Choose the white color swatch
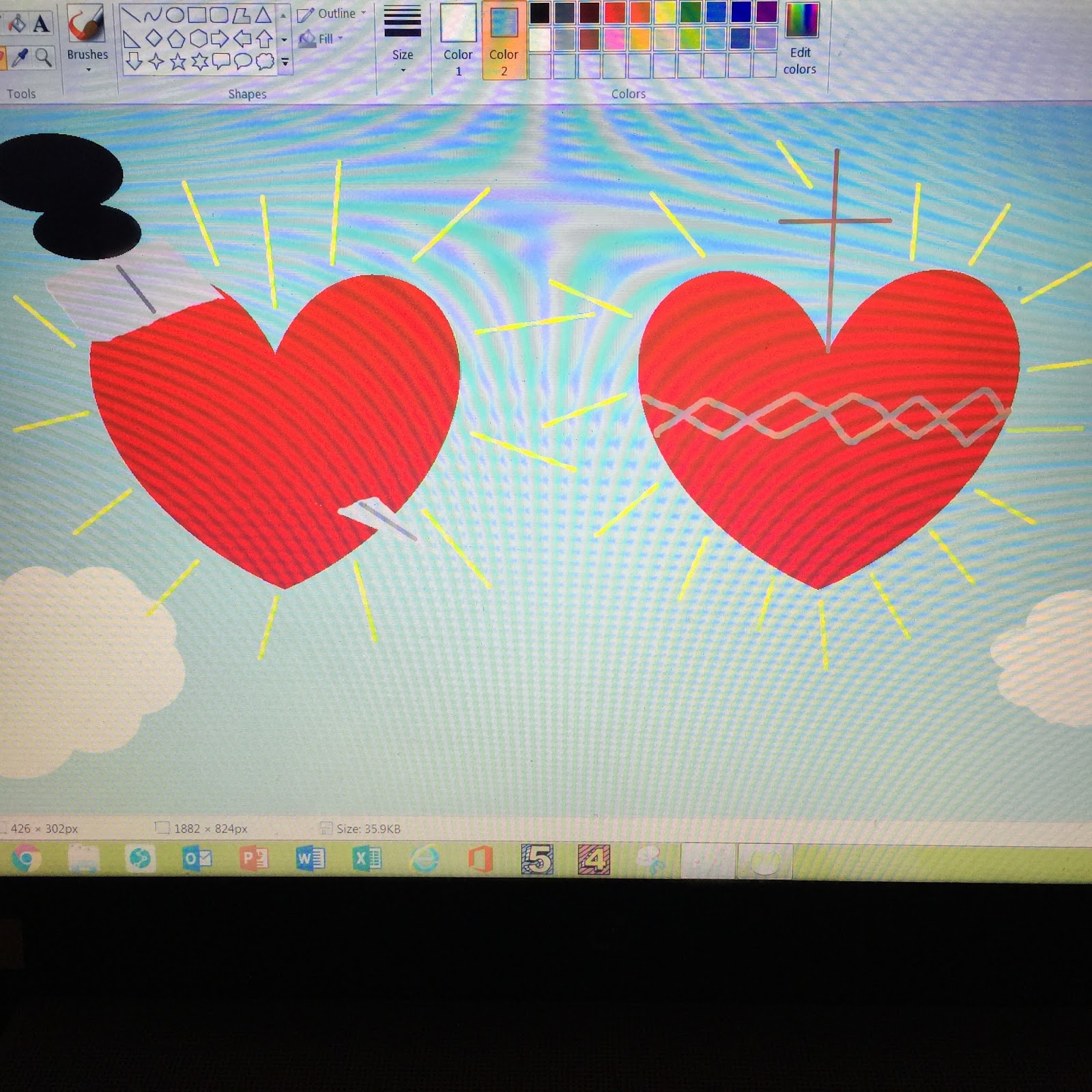The height and width of the screenshot is (1092, 1092). [539, 39]
